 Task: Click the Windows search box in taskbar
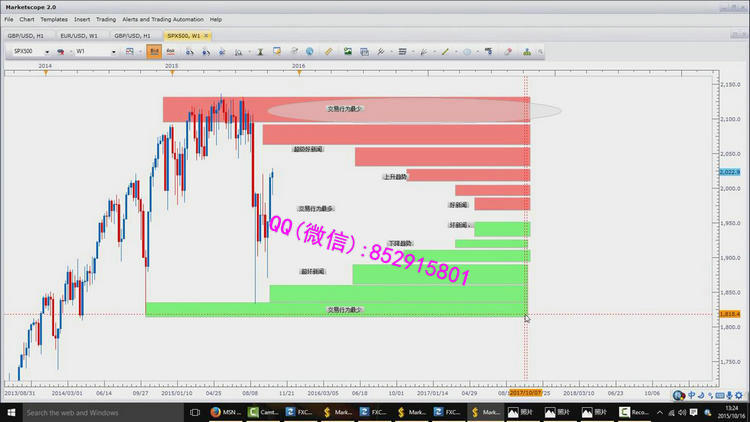pyautogui.click(x=100, y=412)
